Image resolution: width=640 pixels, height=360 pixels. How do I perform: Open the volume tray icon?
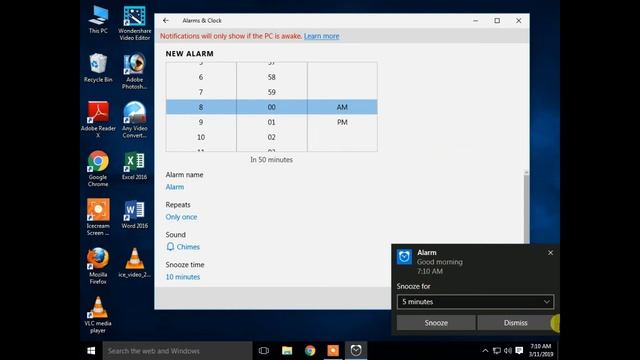[x=508, y=351]
